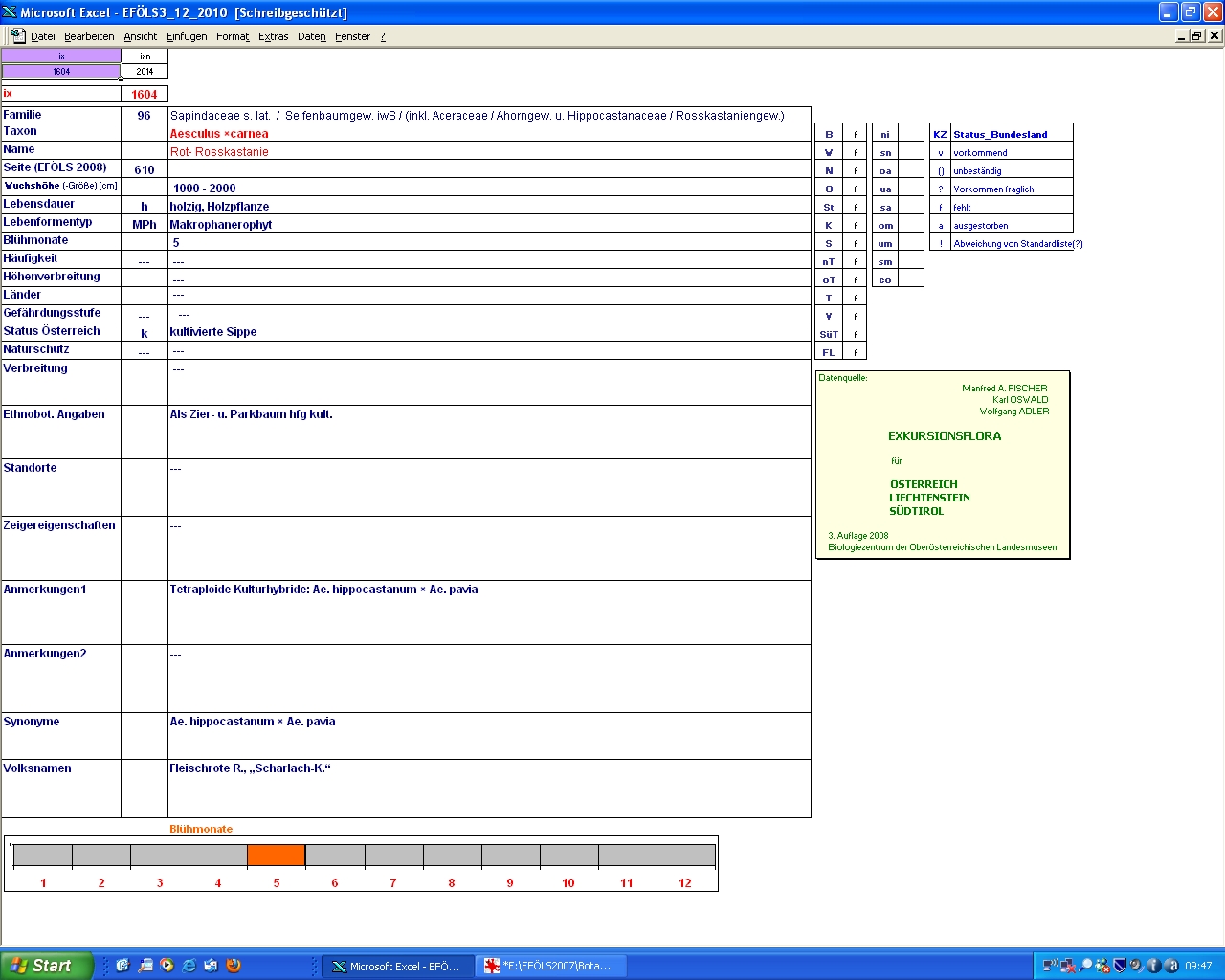
Task: Open the Format menu
Action: point(233,36)
